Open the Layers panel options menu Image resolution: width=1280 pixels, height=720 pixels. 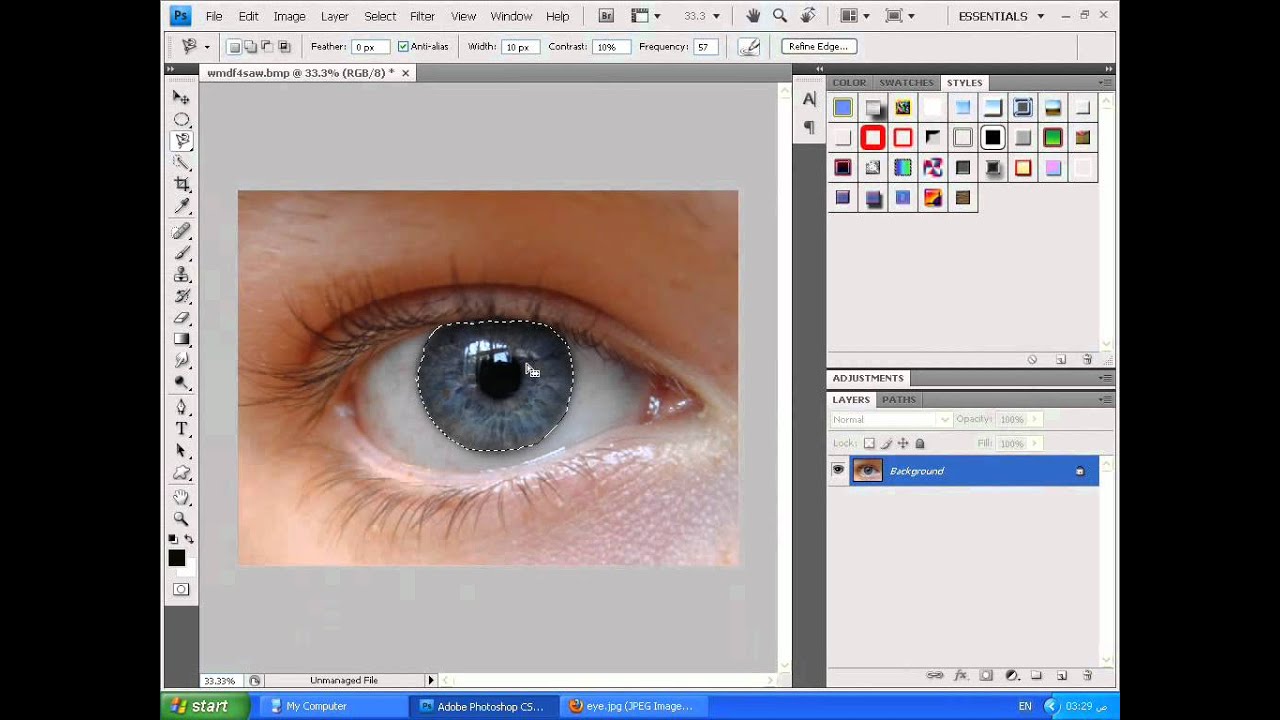pyautogui.click(x=1104, y=399)
